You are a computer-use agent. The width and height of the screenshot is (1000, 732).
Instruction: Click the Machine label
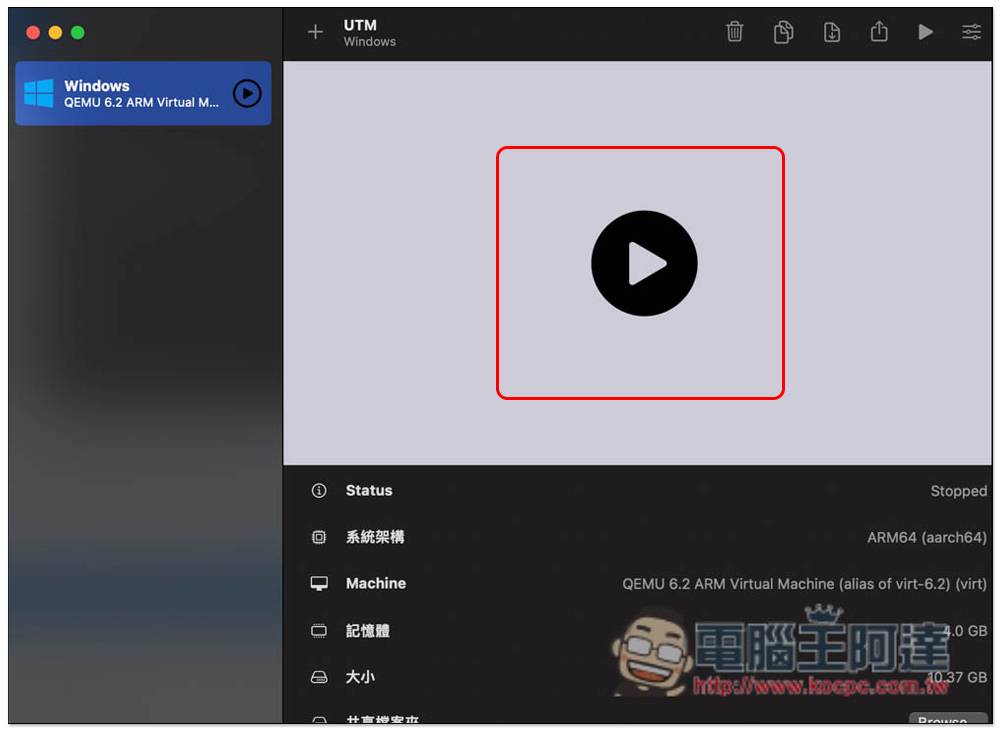(x=376, y=583)
